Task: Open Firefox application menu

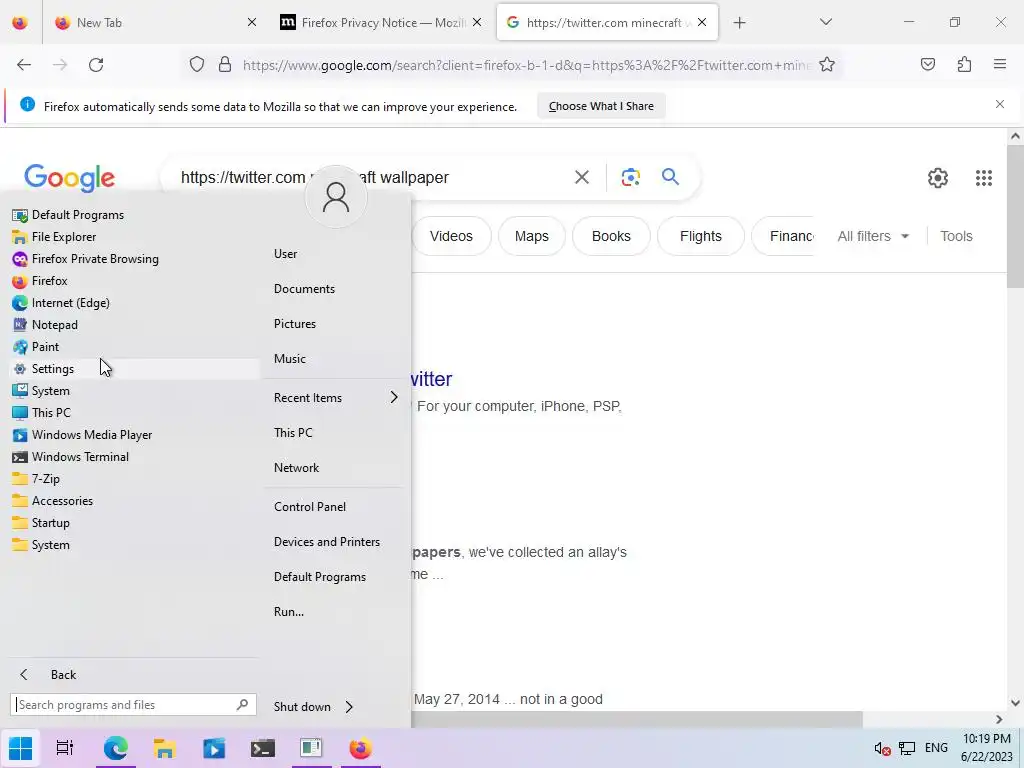Action: click(1000, 65)
